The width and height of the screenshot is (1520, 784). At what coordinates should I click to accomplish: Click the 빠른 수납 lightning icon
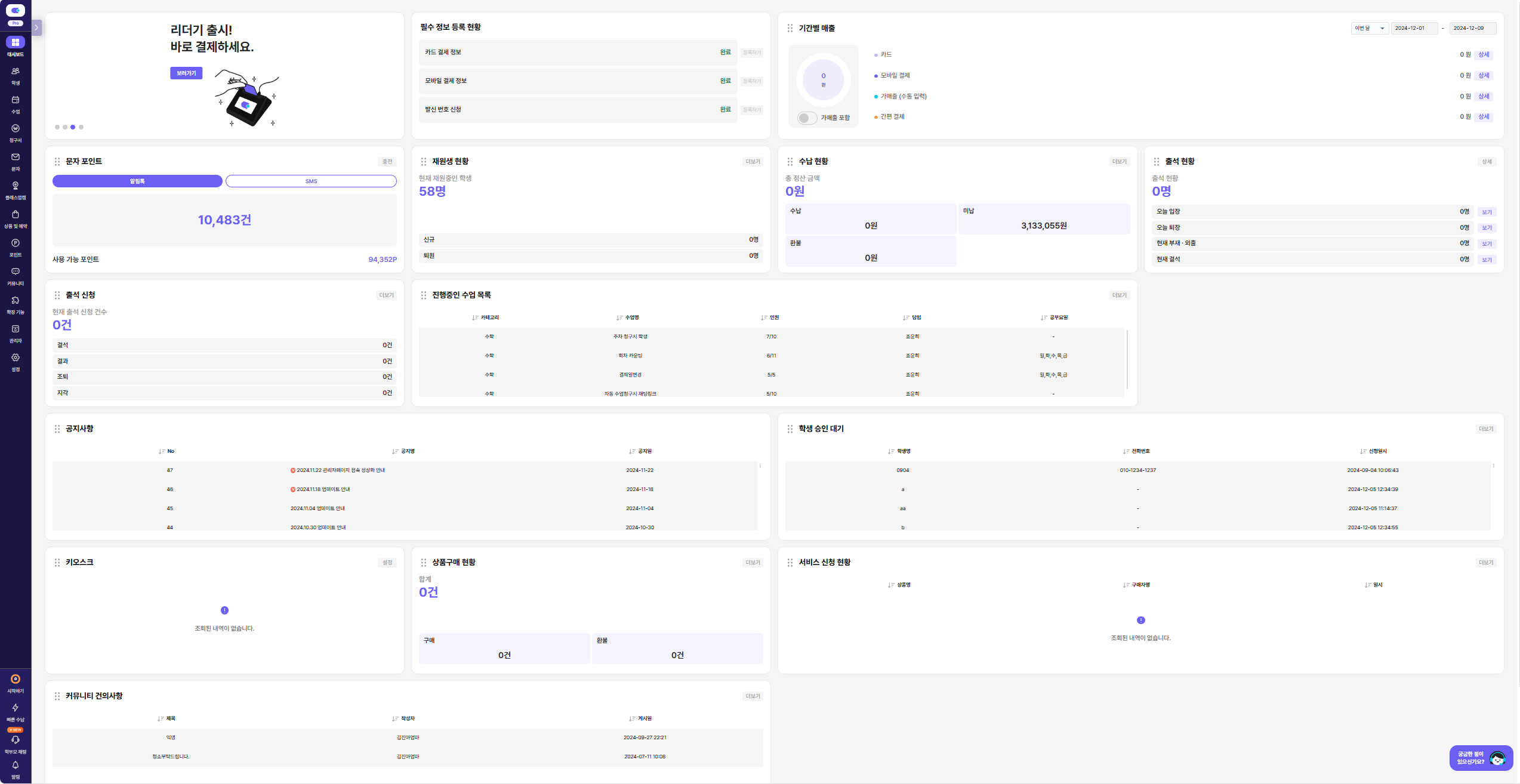pyautogui.click(x=16, y=708)
